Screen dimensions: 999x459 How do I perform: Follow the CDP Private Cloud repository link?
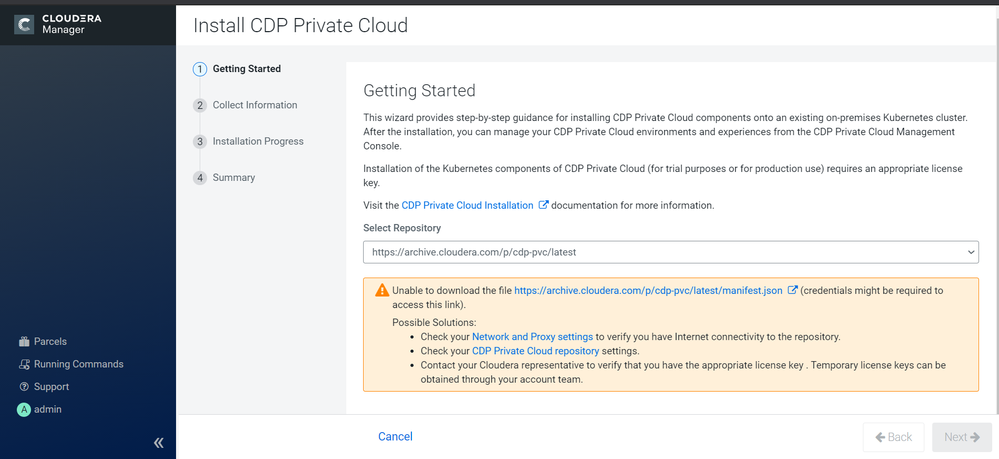coord(535,351)
